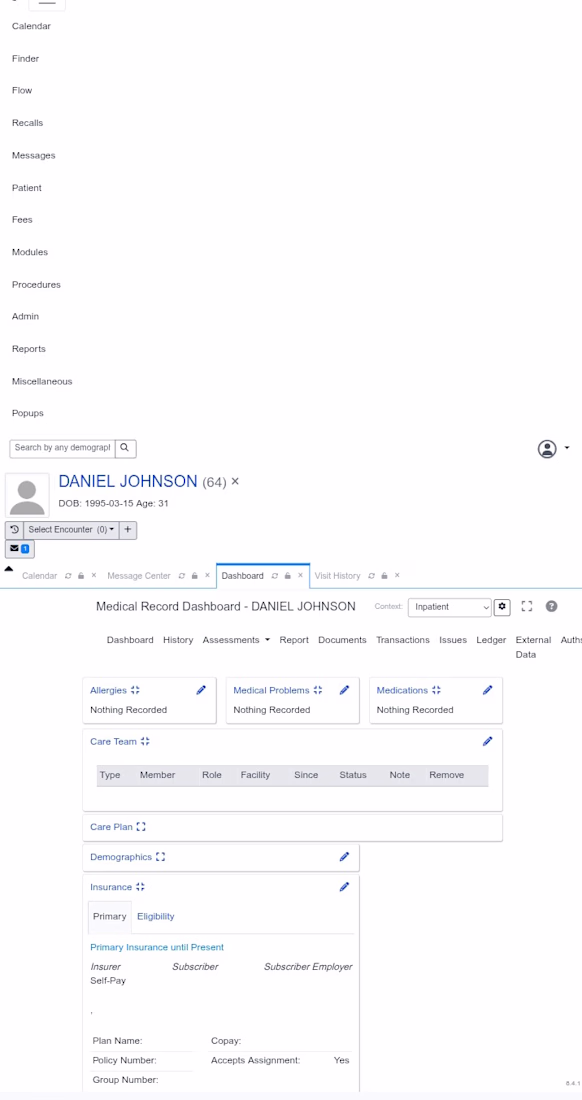This screenshot has width=582, height=1100.
Task: Lock the Visit History tab
Action: click(x=384, y=576)
